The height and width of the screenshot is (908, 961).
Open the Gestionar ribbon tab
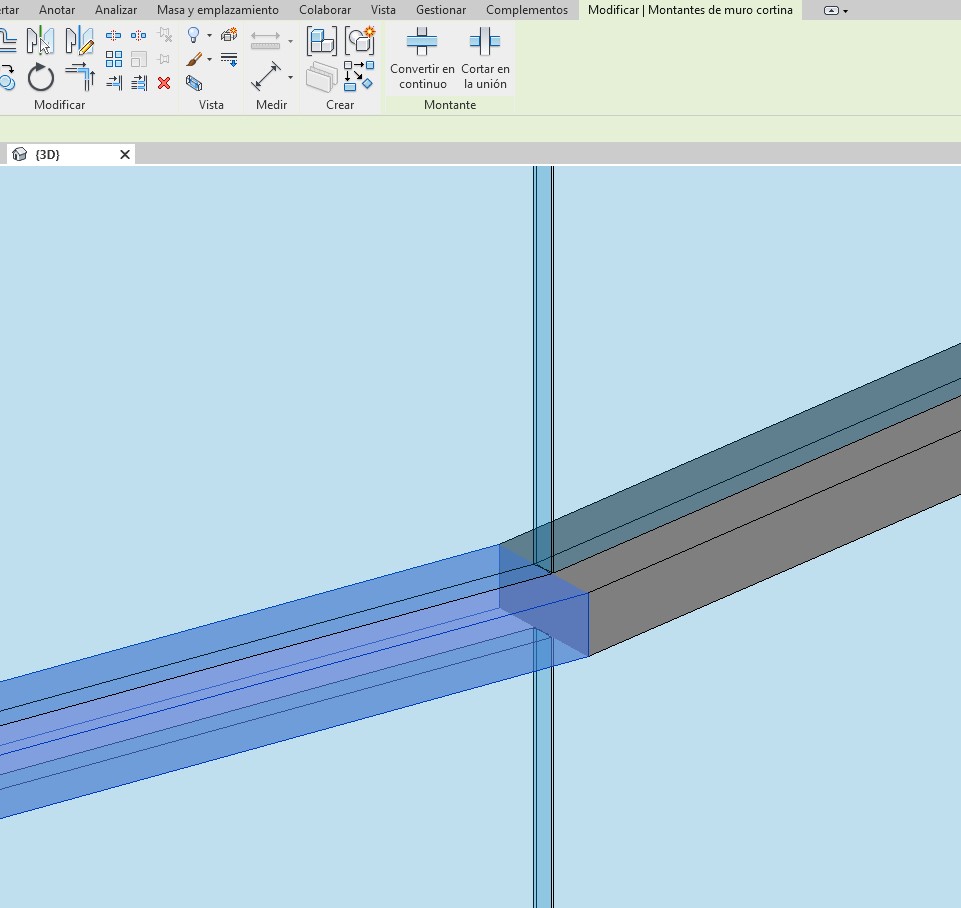tap(441, 10)
